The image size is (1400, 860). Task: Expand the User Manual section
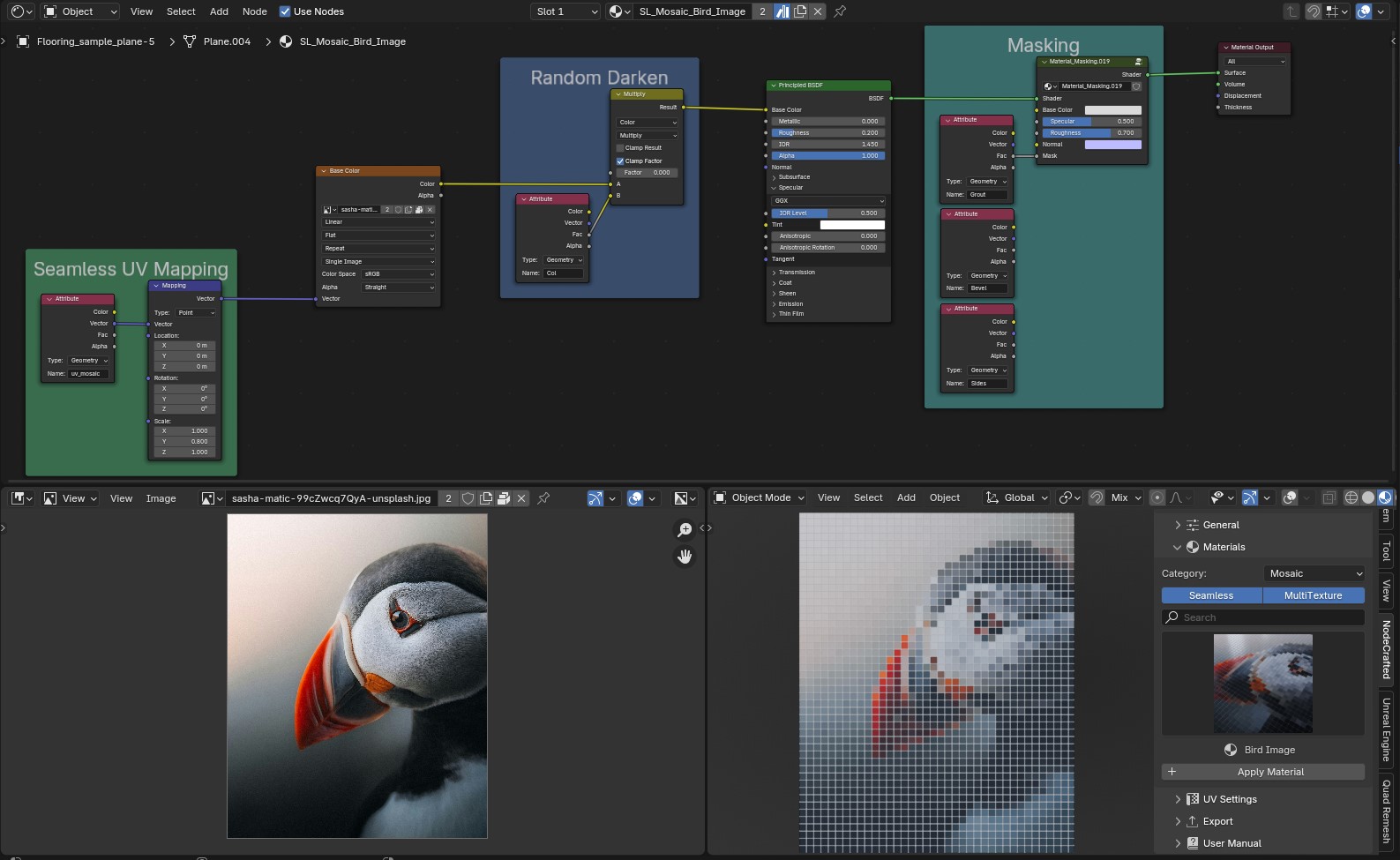pyautogui.click(x=1232, y=843)
